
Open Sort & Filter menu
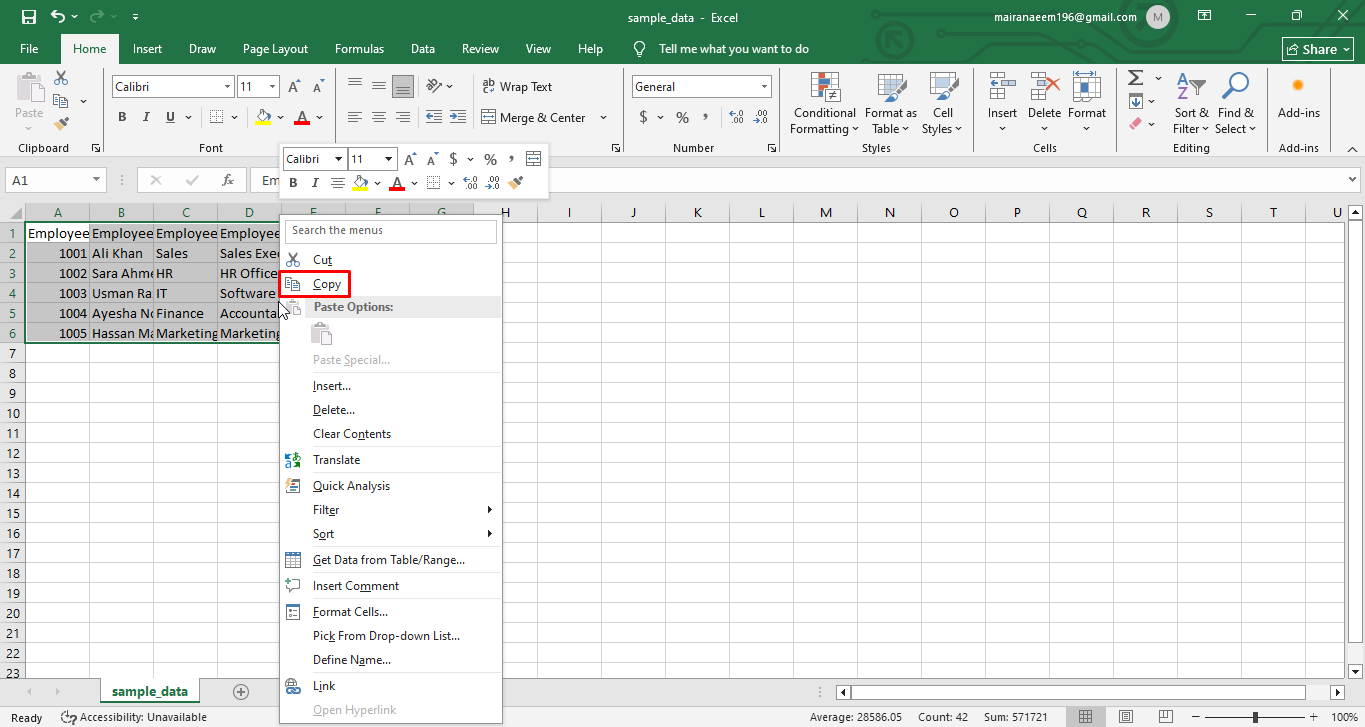(1191, 104)
